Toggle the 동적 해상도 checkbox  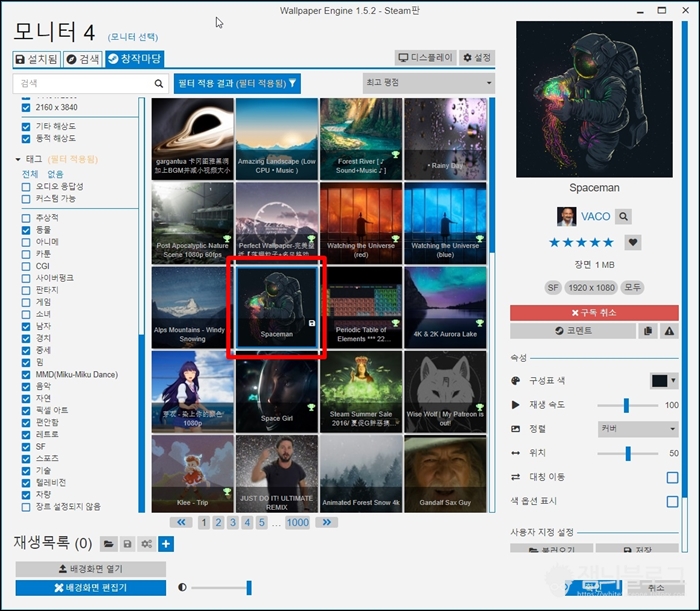point(26,139)
